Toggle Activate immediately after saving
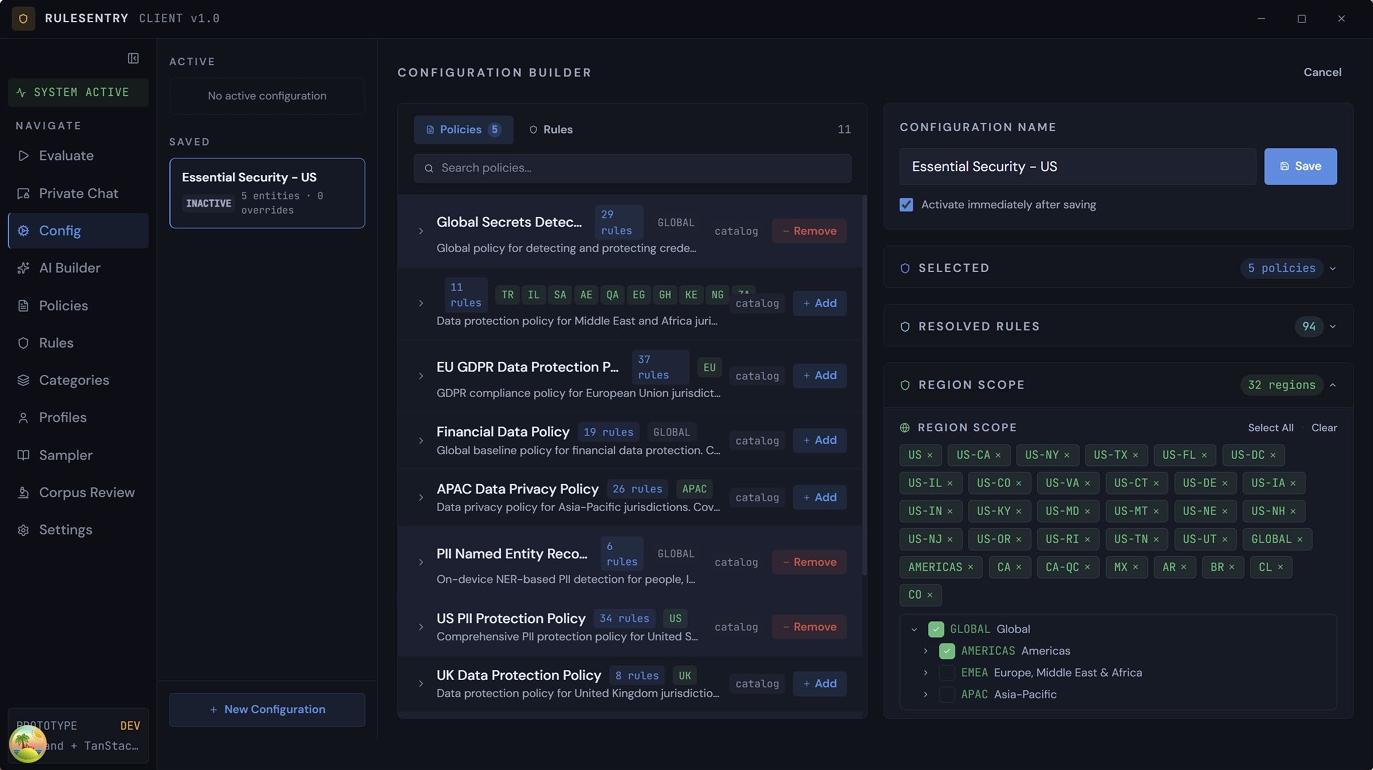1373x770 pixels. tap(906, 205)
